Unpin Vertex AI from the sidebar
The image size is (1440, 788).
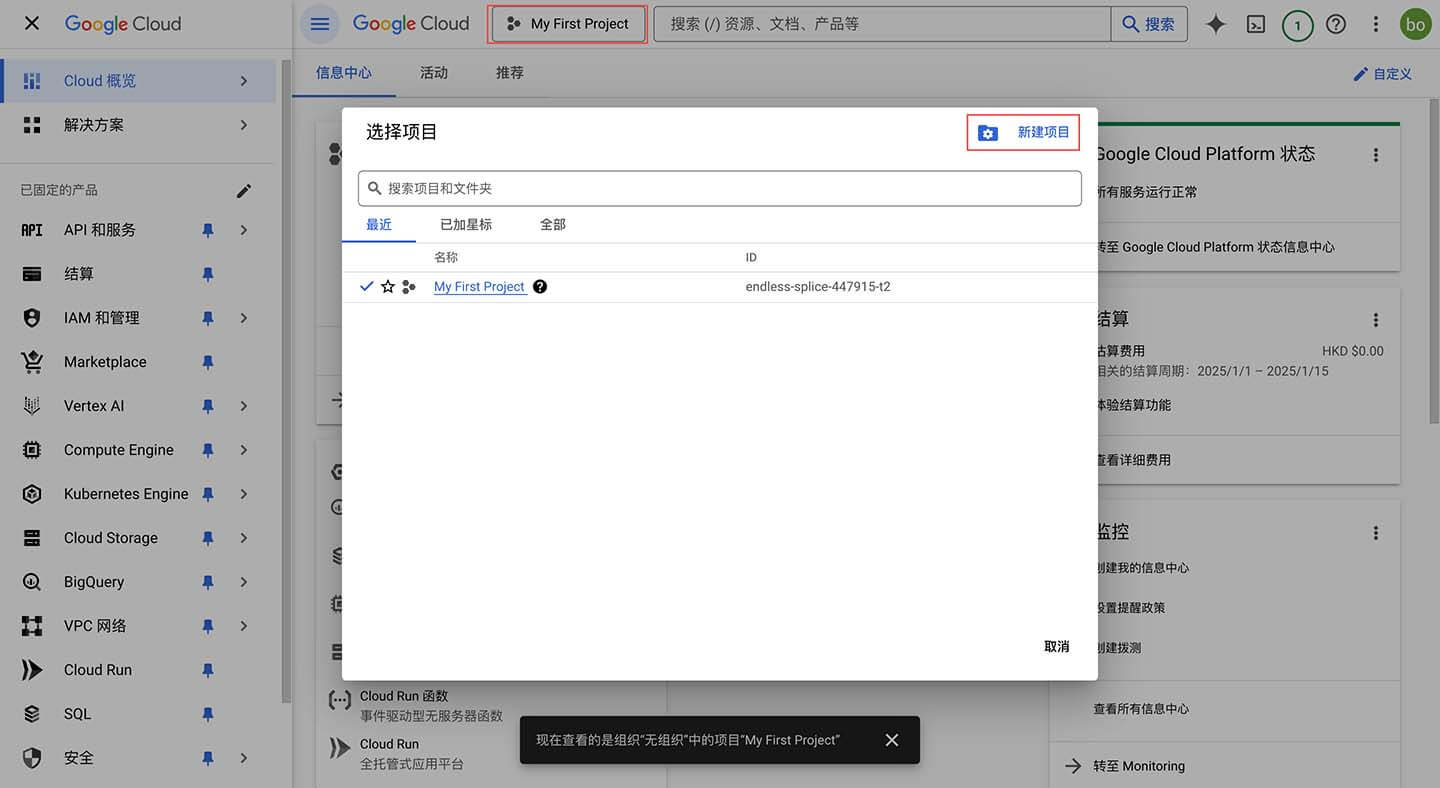click(208, 406)
